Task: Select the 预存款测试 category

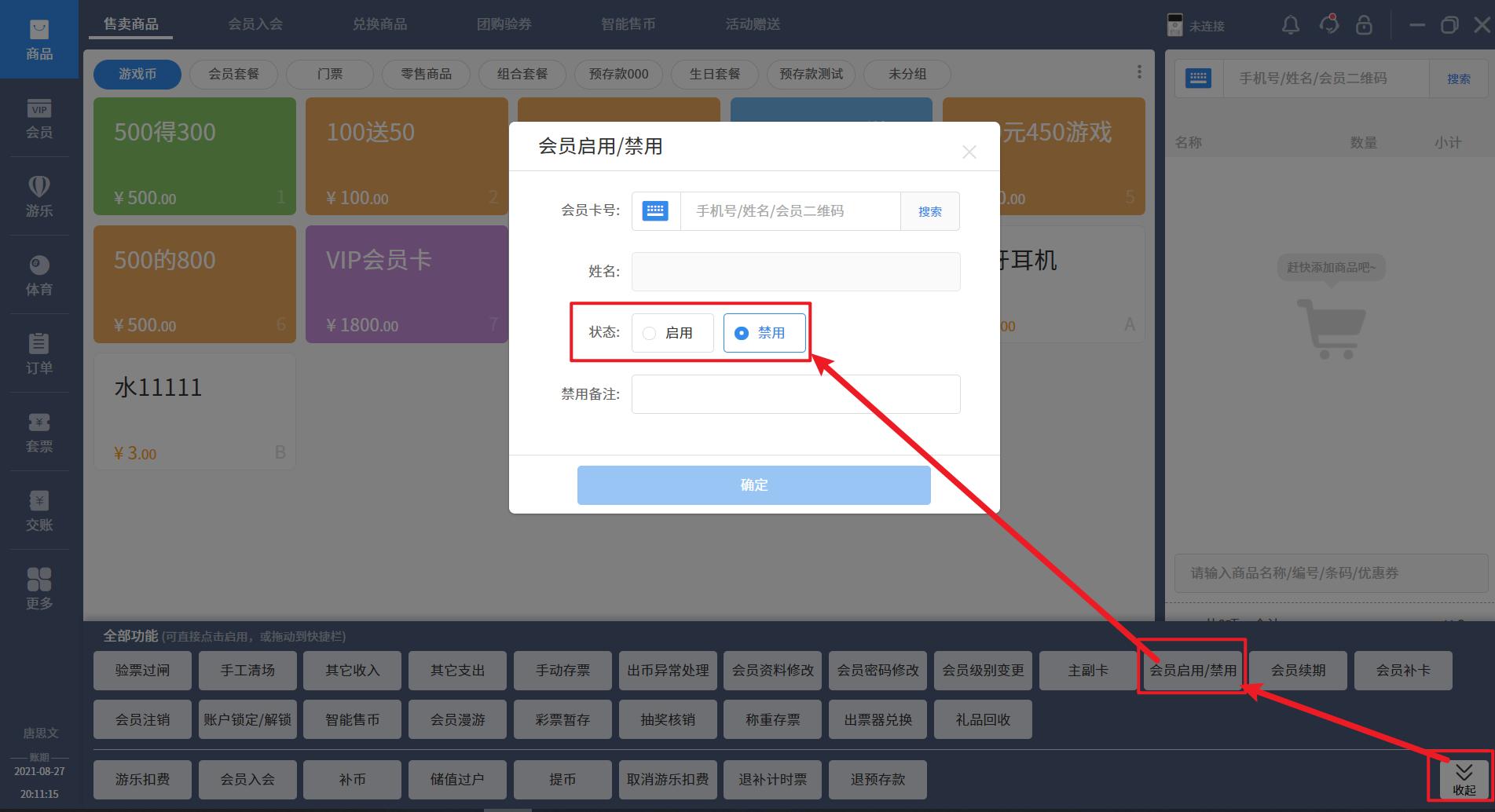Action: click(811, 74)
